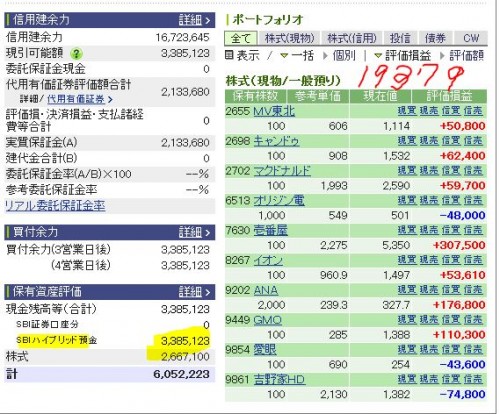This screenshot has height=414, width=500.
Task: Click 現買 for MV東北
Action: click(x=407, y=111)
